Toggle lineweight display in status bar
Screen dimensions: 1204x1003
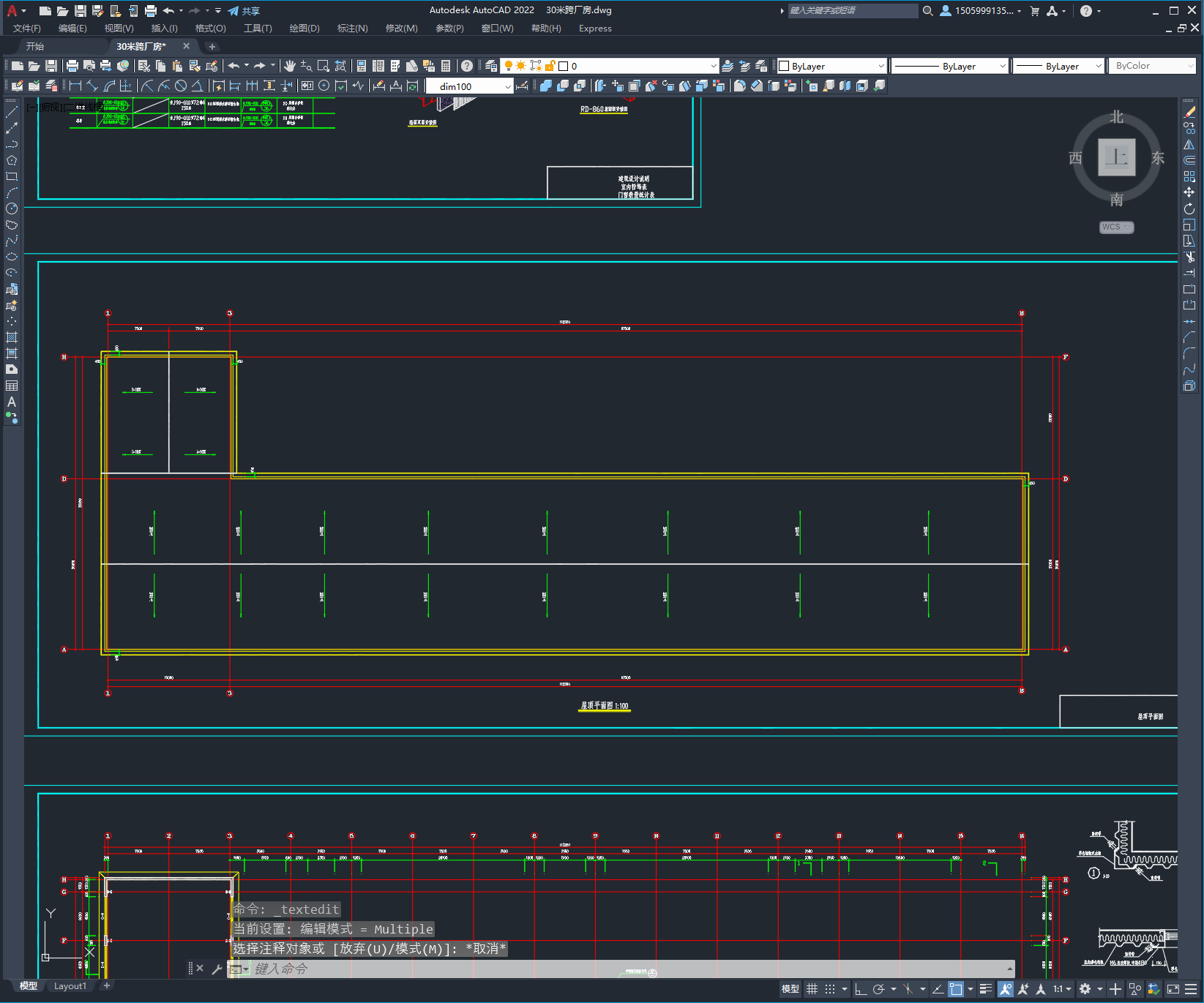(x=986, y=989)
